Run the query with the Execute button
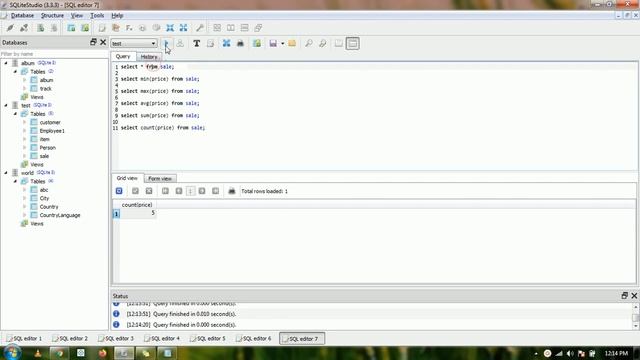The height and width of the screenshot is (360, 640). click(x=166, y=43)
